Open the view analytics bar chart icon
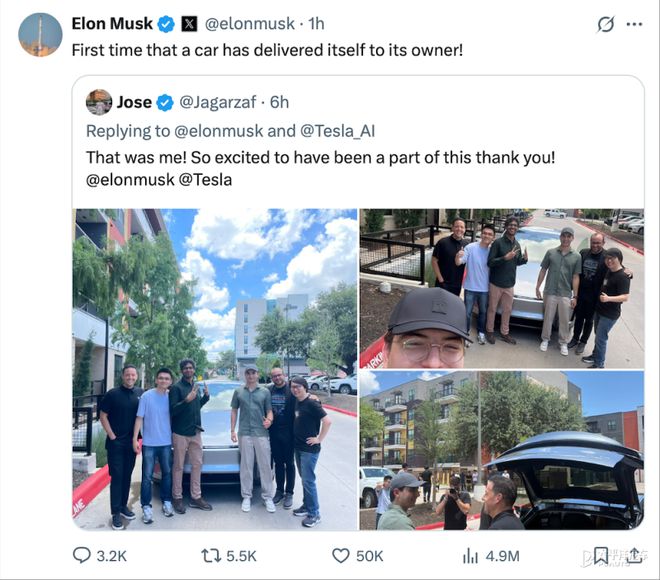The height and width of the screenshot is (580, 660). (470, 556)
